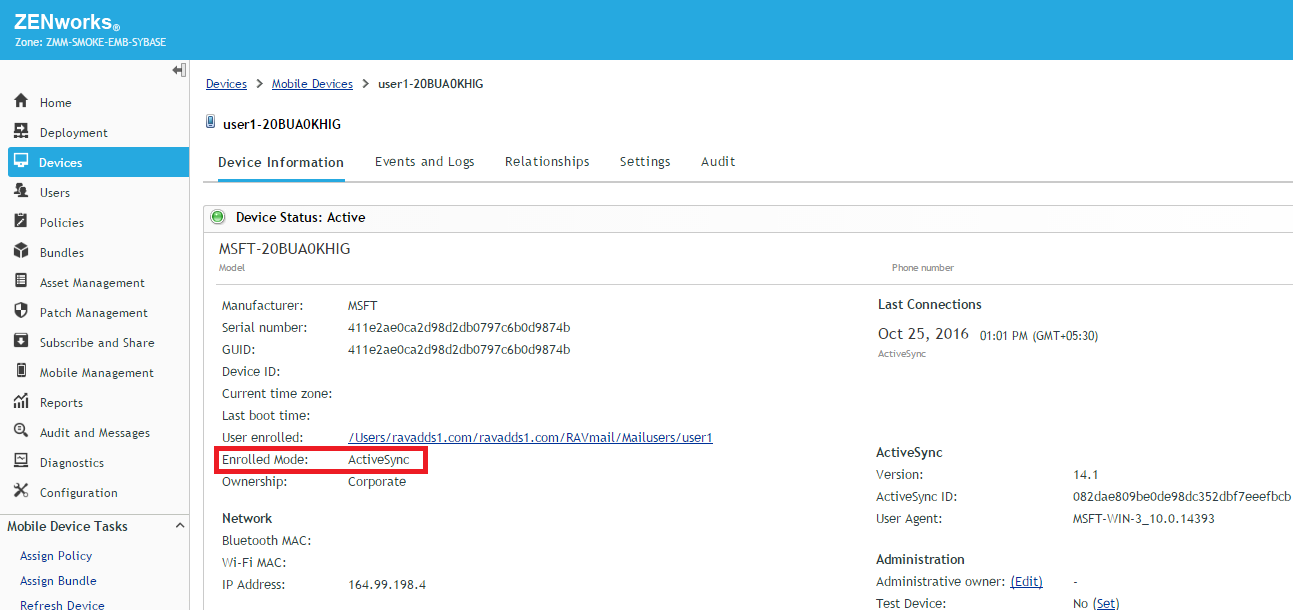Open the Device Information tab

pyautogui.click(x=281, y=162)
